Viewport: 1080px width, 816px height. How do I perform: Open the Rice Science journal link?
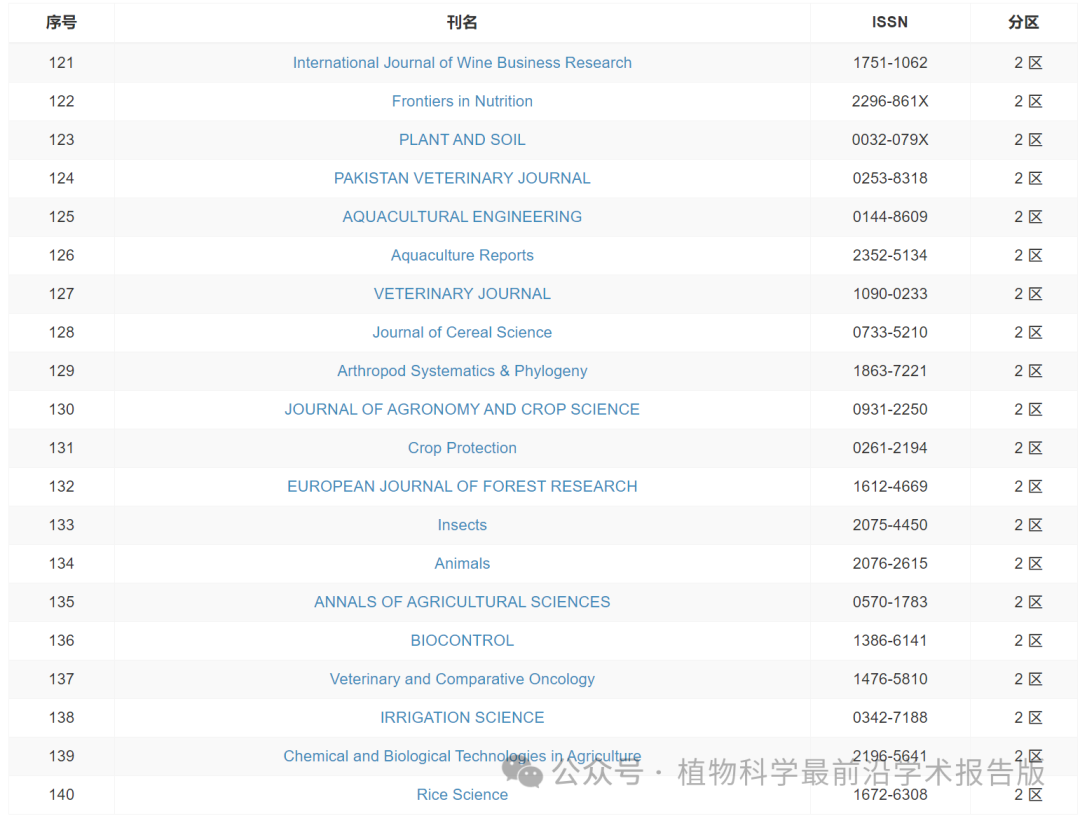[x=462, y=795]
